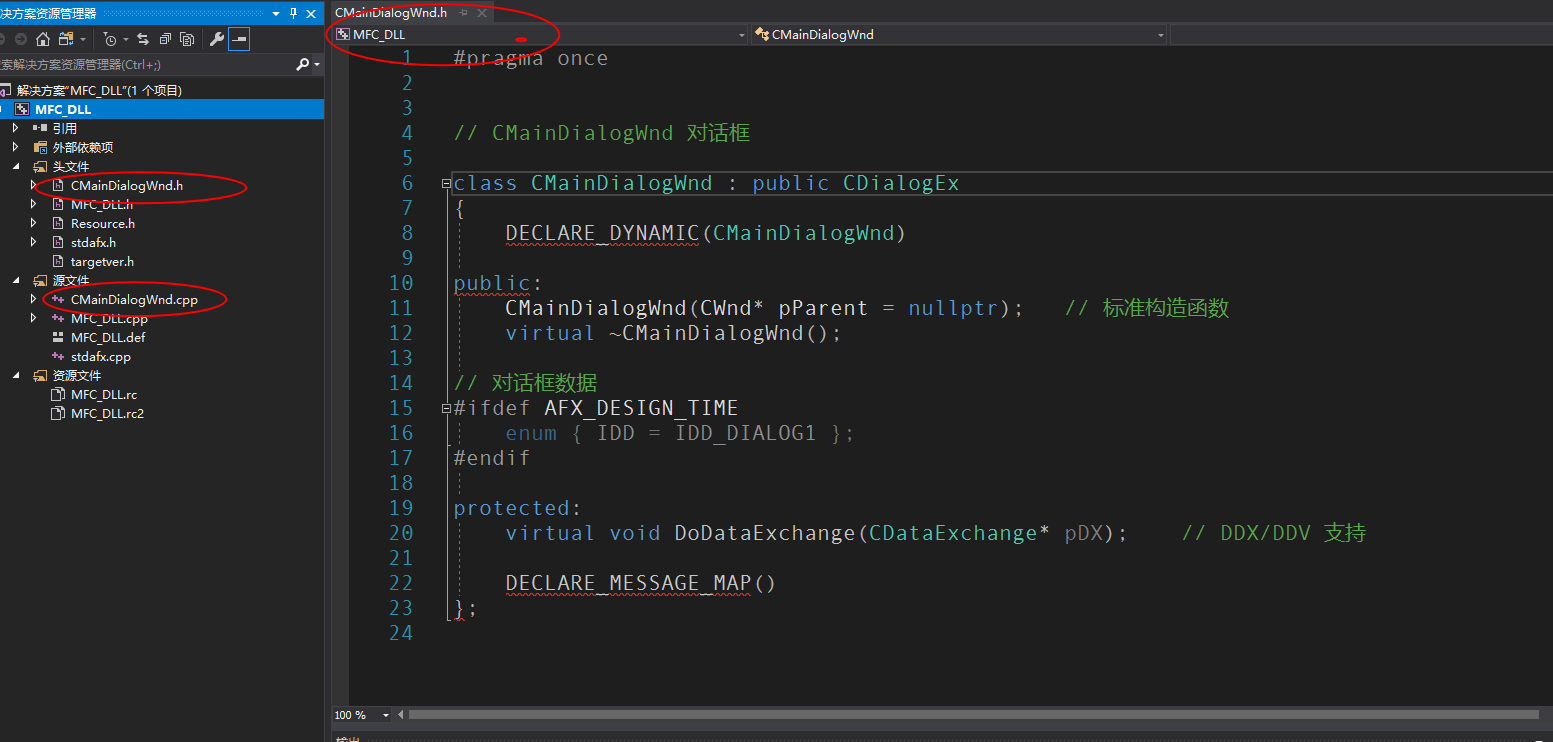Select Resource.h in header files
The height and width of the screenshot is (742, 1553).
103,223
